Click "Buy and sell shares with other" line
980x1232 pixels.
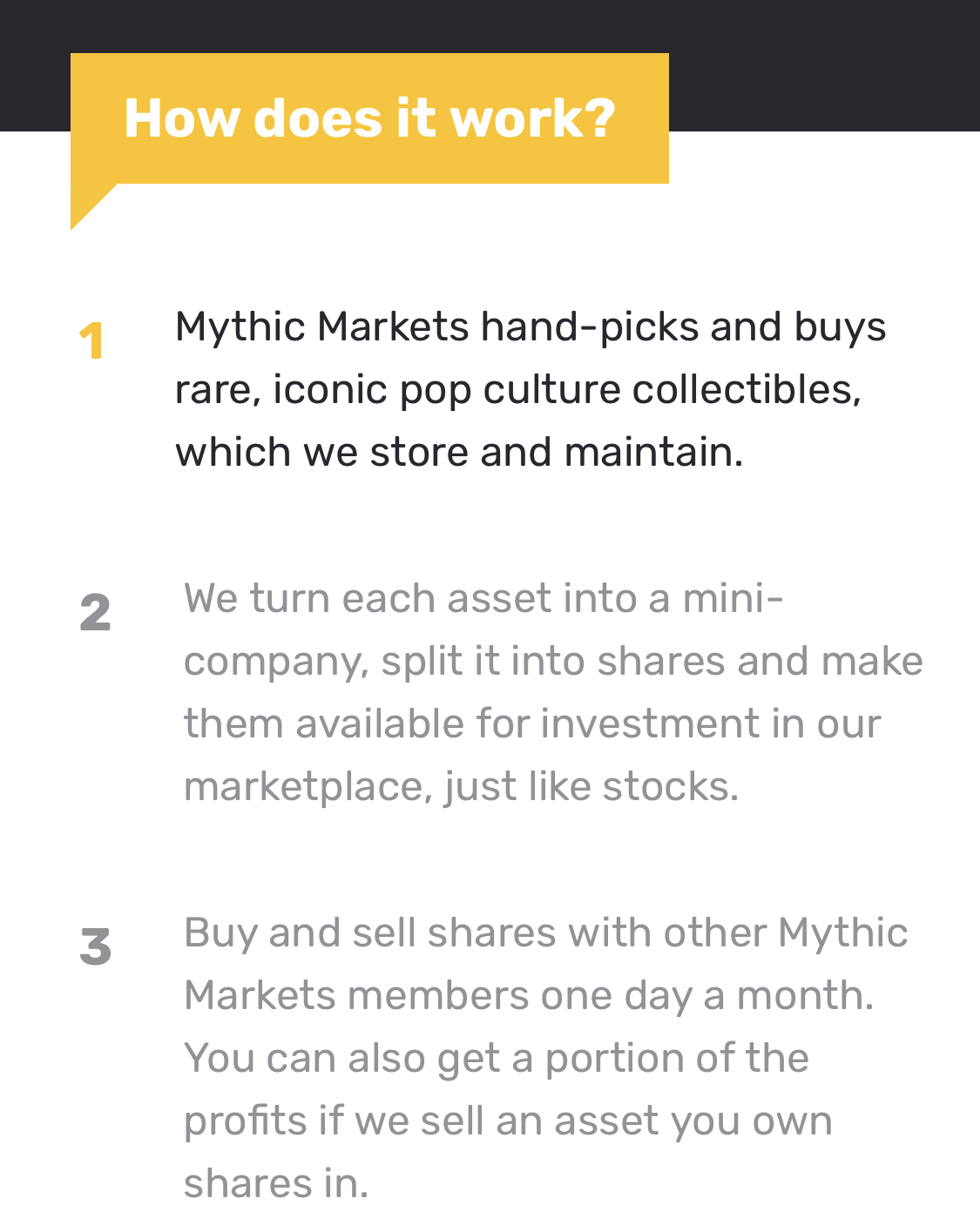click(x=477, y=932)
